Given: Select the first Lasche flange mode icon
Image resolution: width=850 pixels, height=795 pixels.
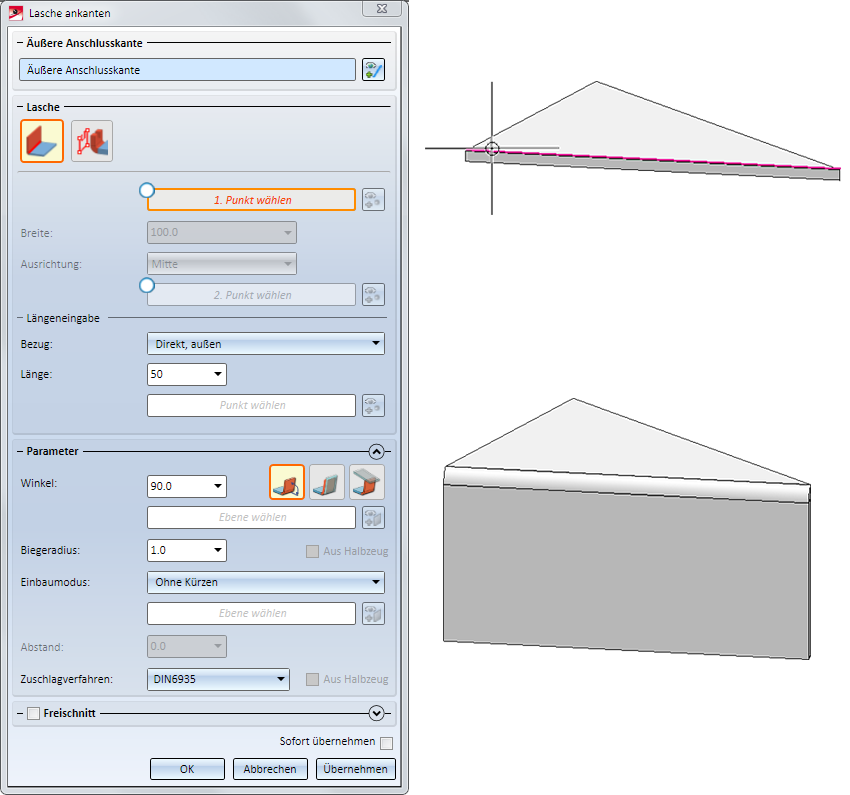Looking at the screenshot, I should point(42,141).
